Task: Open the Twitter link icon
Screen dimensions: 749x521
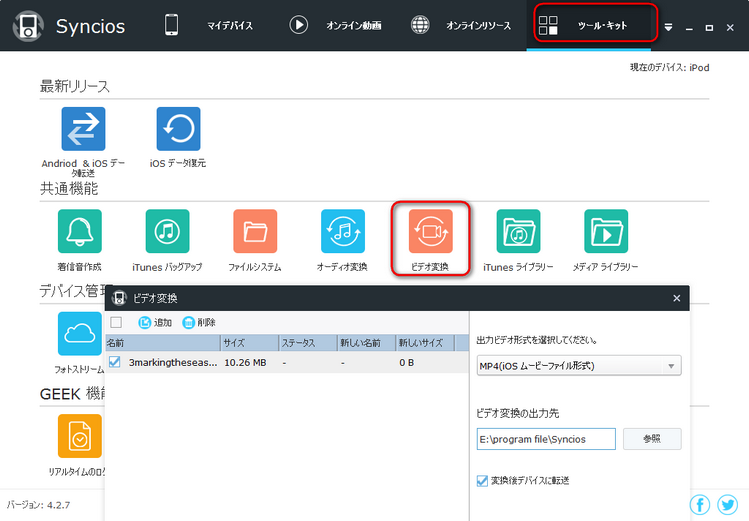Action: (x=728, y=505)
